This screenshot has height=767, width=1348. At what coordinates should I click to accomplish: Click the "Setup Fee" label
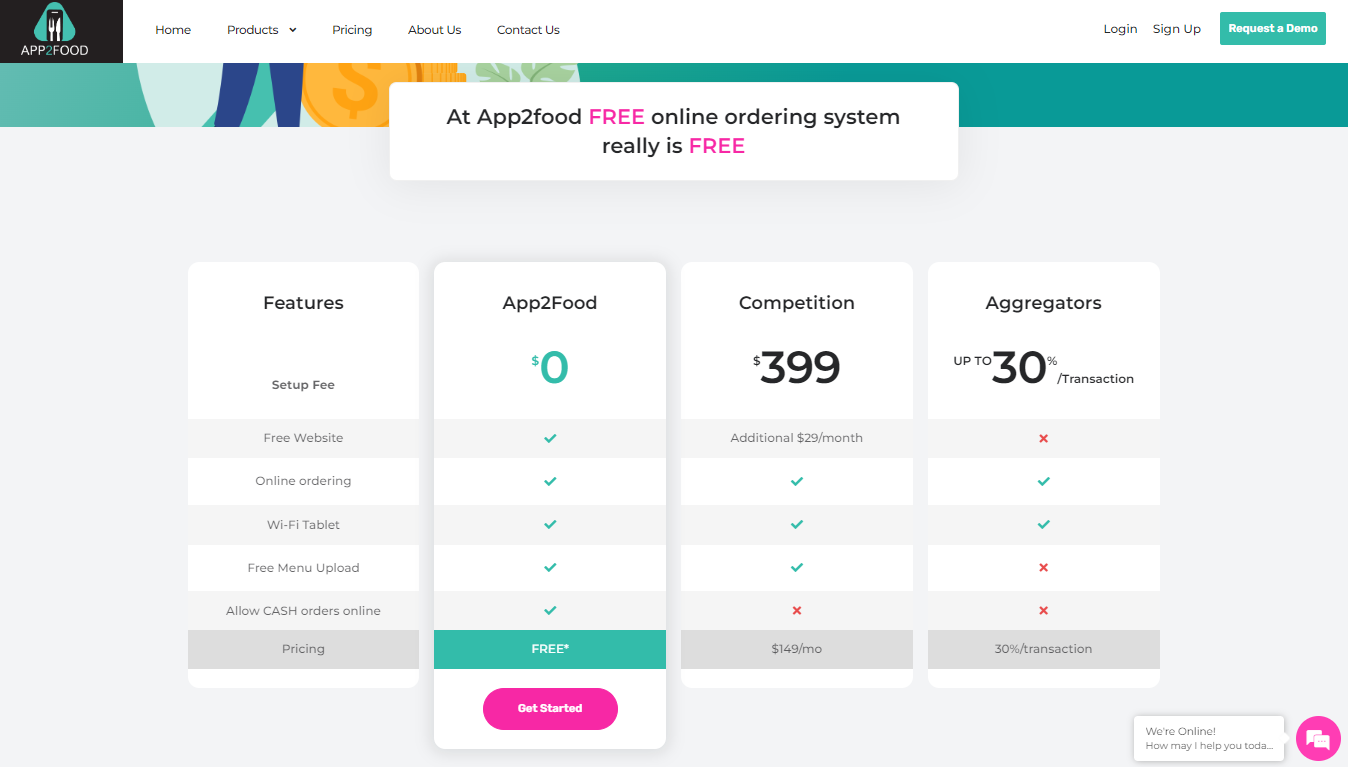(x=303, y=385)
